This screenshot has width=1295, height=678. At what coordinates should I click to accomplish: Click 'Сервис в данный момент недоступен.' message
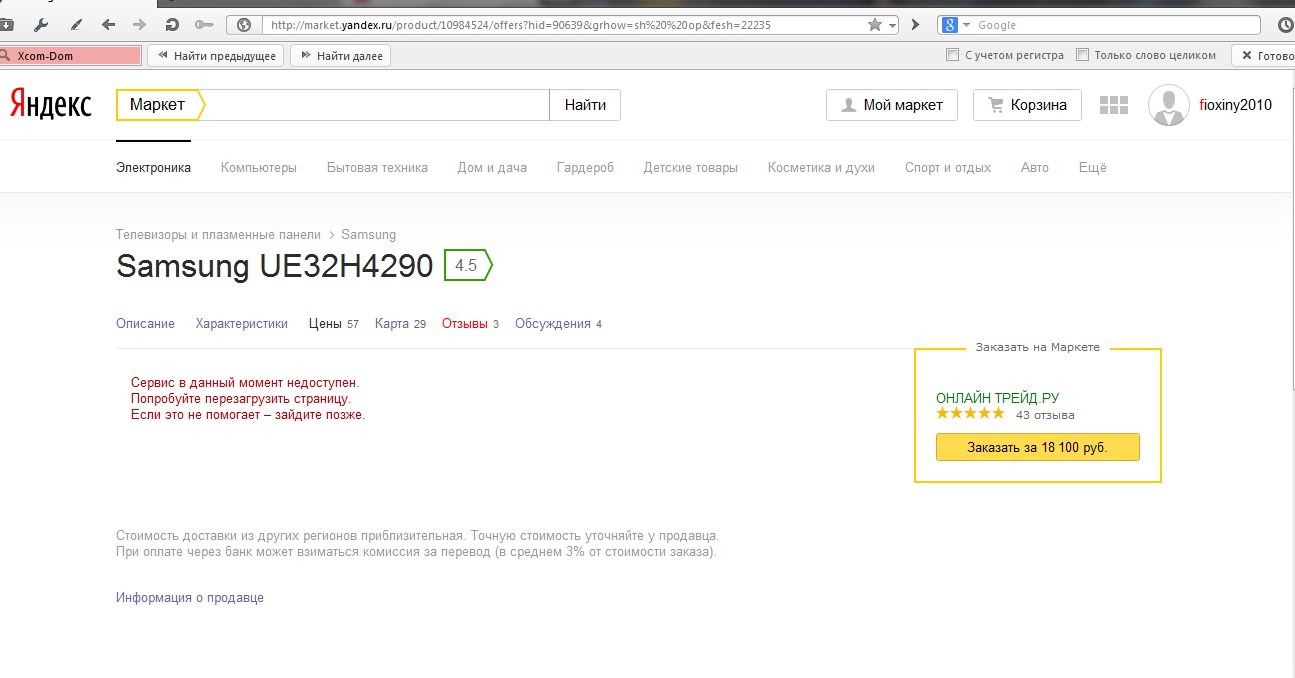(x=245, y=383)
